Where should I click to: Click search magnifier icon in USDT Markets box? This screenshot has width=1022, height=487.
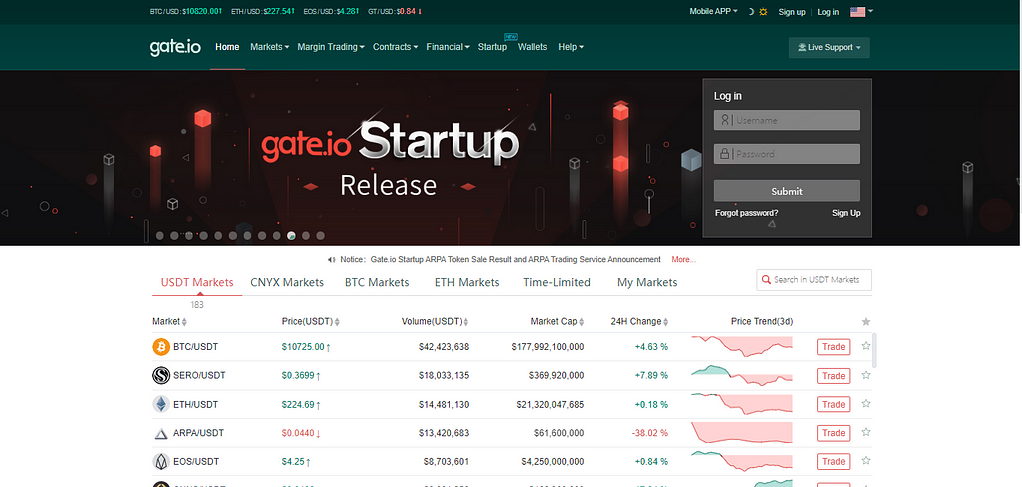point(766,280)
